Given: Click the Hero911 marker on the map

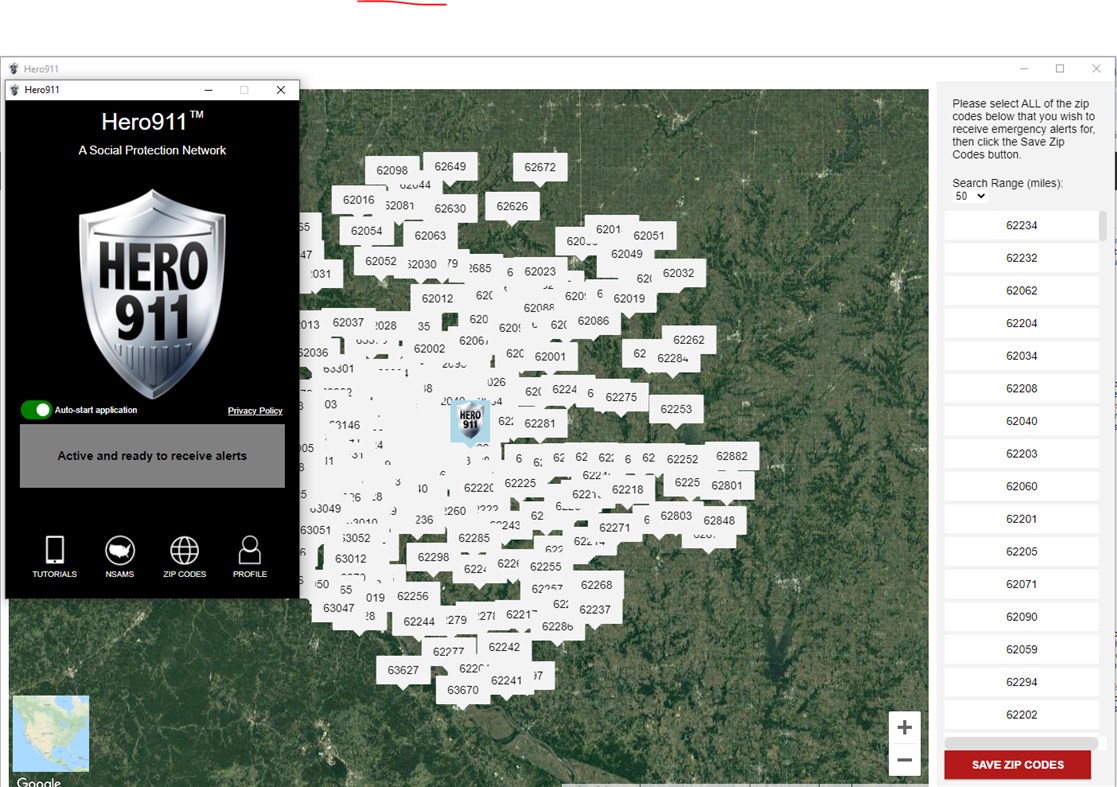Looking at the screenshot, I should click(x=469, y=421).
